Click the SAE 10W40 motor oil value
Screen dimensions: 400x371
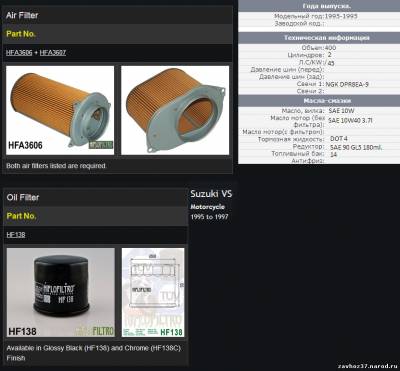[x=350, y=121]
